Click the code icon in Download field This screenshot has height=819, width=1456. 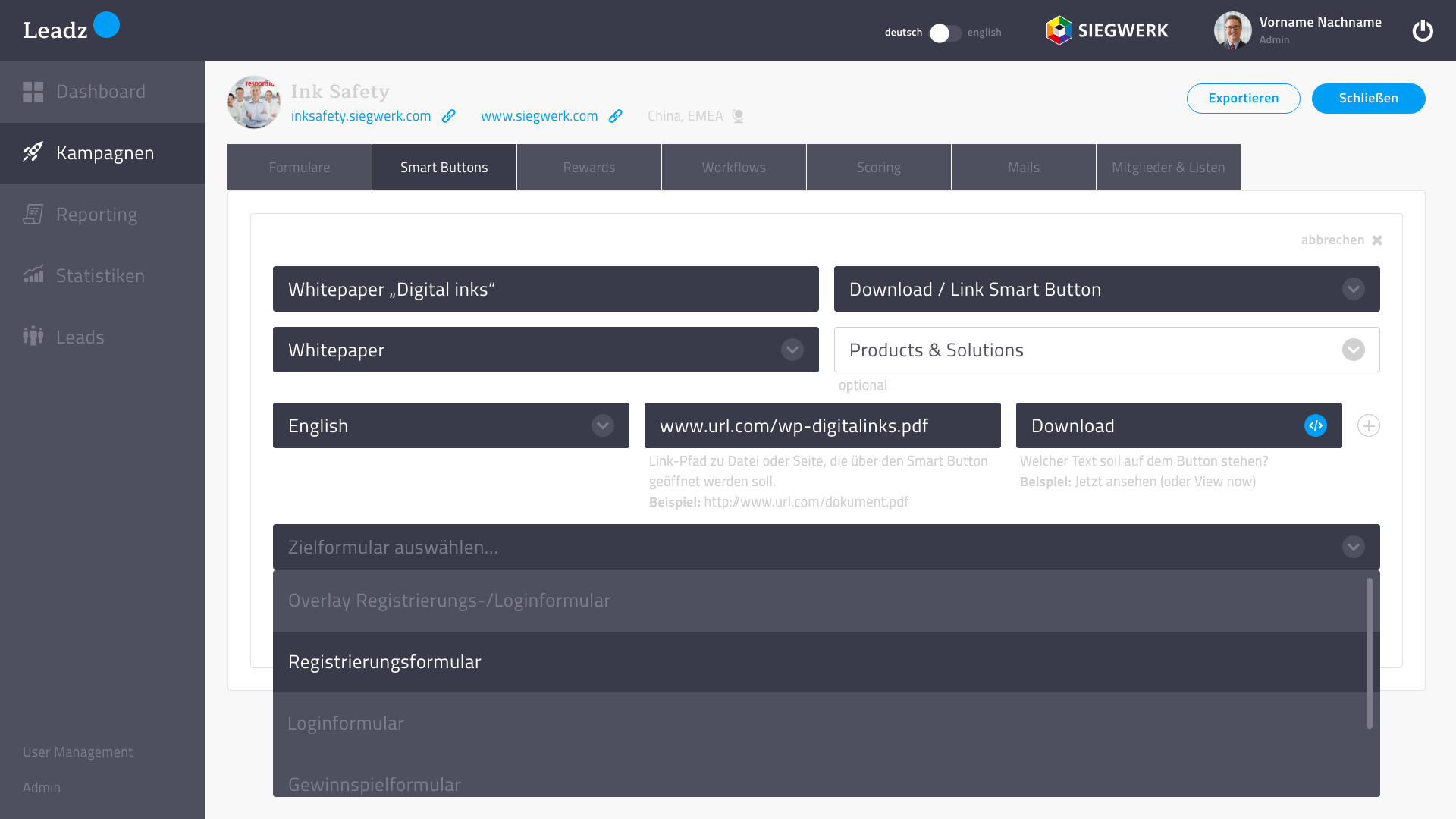pyautogui.click(x=1316, y=425)
